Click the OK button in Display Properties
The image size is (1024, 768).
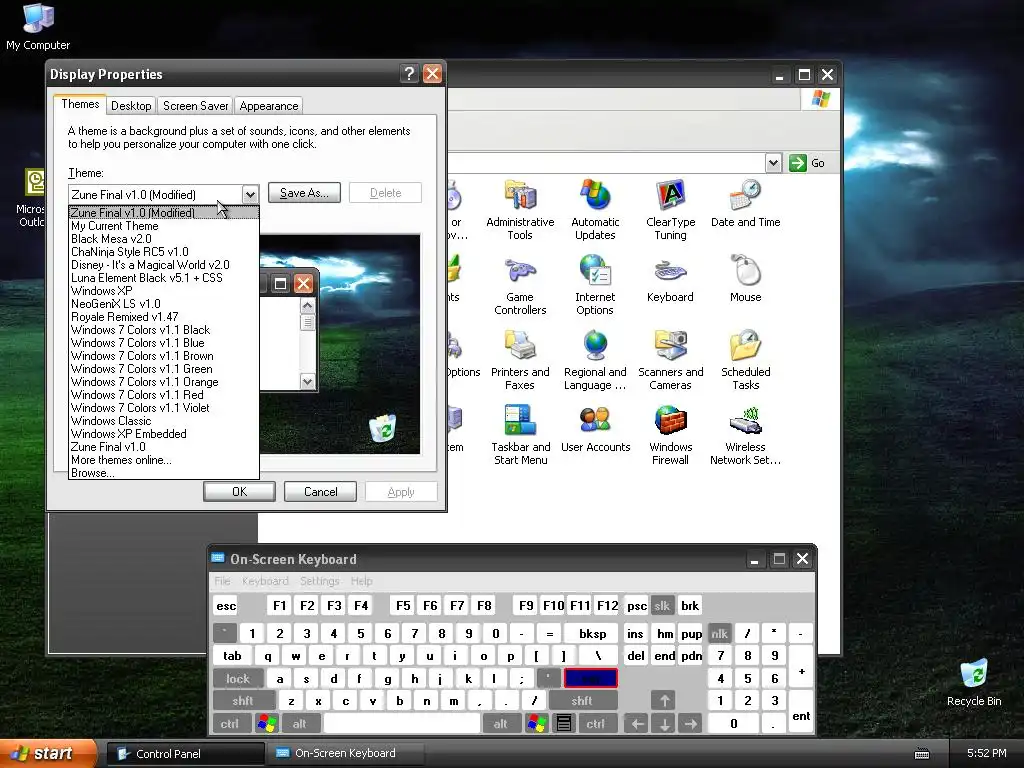[239, 492]
